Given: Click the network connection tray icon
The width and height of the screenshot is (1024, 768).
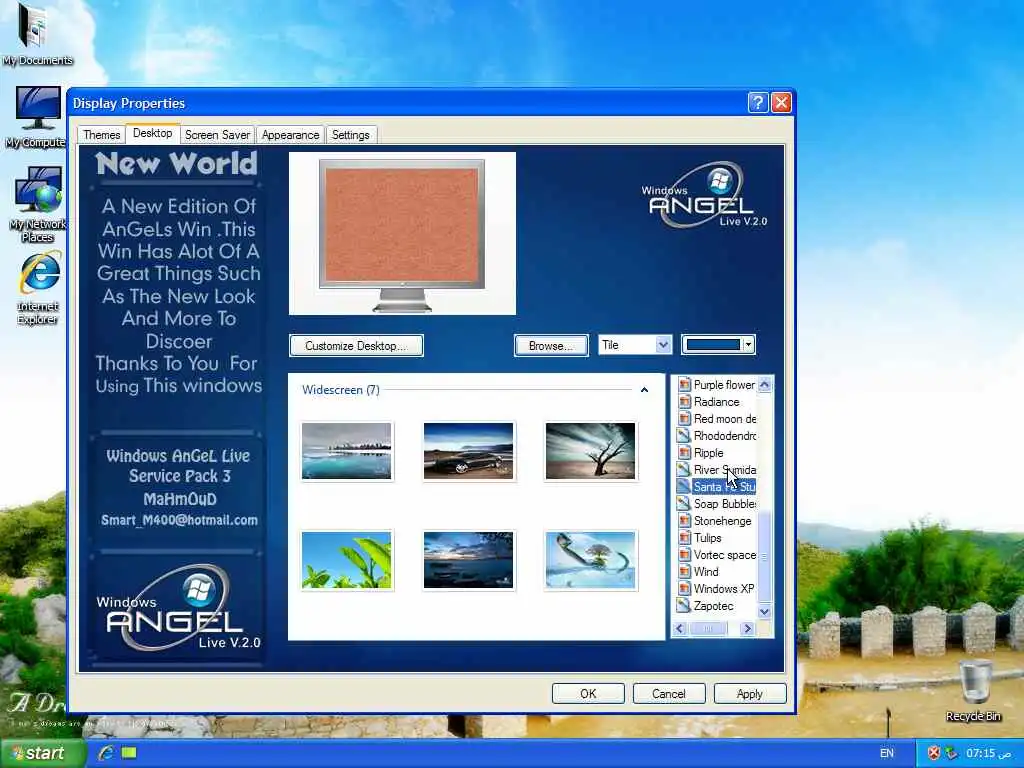Looking at the screenshot, I should coord(952,753).
